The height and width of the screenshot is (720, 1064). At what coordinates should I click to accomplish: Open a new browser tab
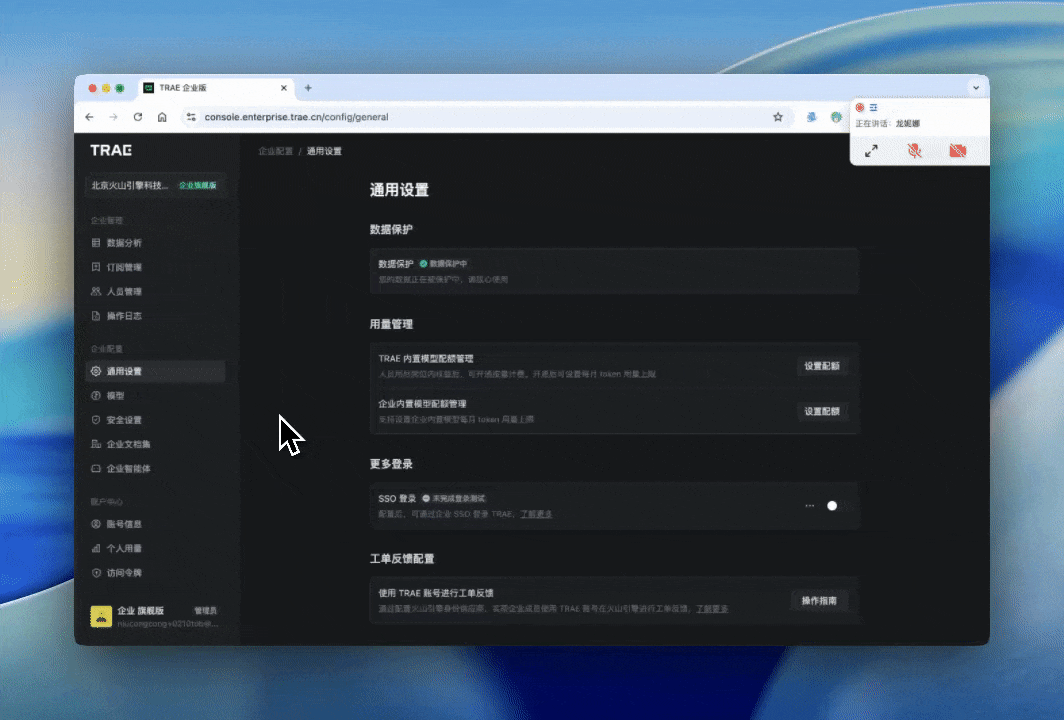(x=308, y=88)
